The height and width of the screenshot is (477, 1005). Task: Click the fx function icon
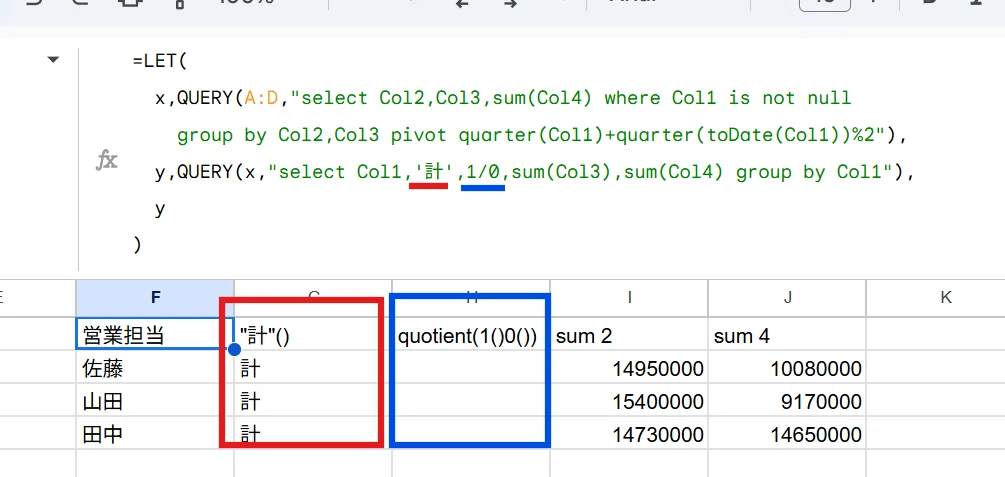click(x=106, y=160)
